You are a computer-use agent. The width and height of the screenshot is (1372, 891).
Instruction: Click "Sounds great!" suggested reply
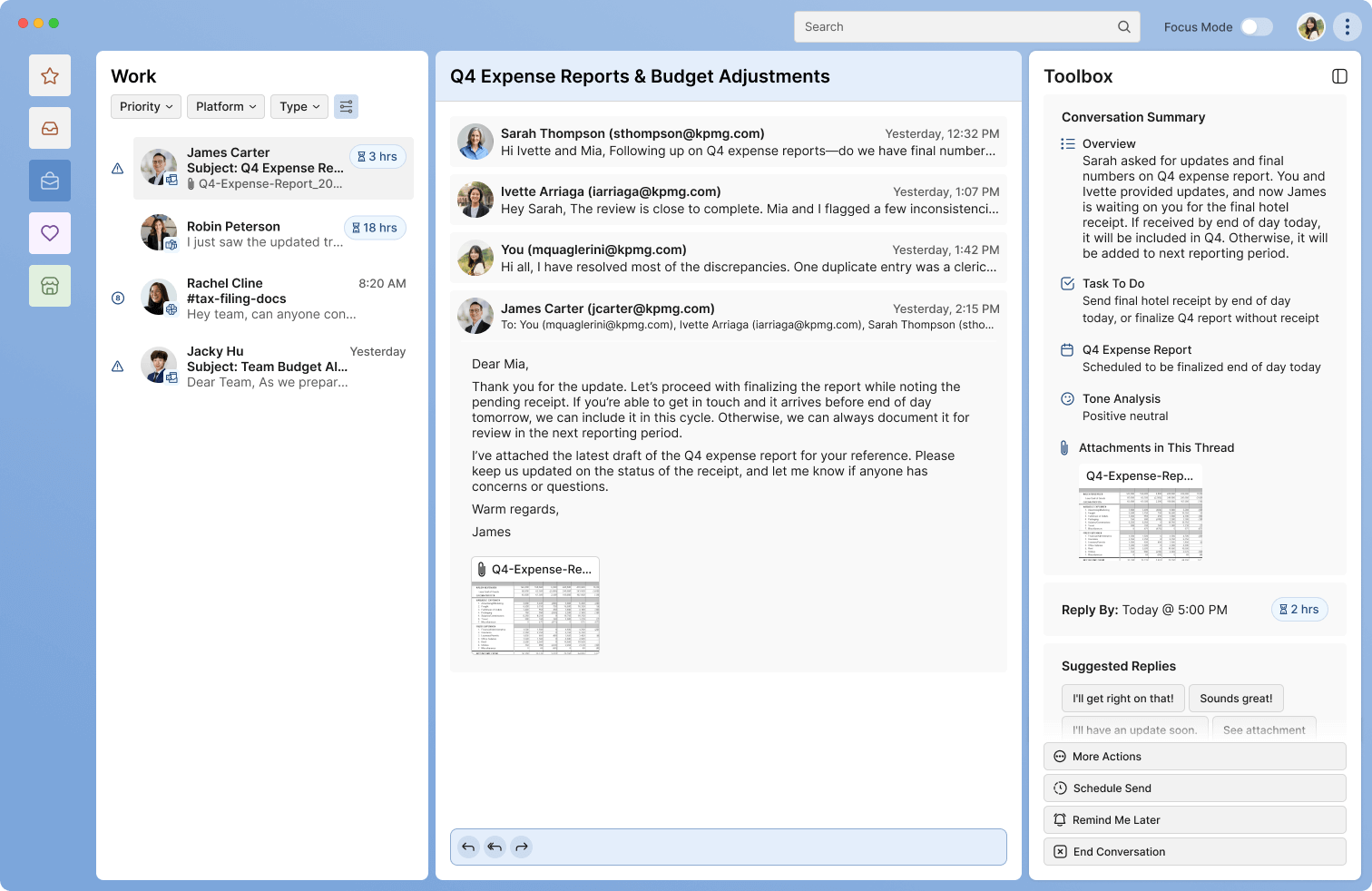1236,699
